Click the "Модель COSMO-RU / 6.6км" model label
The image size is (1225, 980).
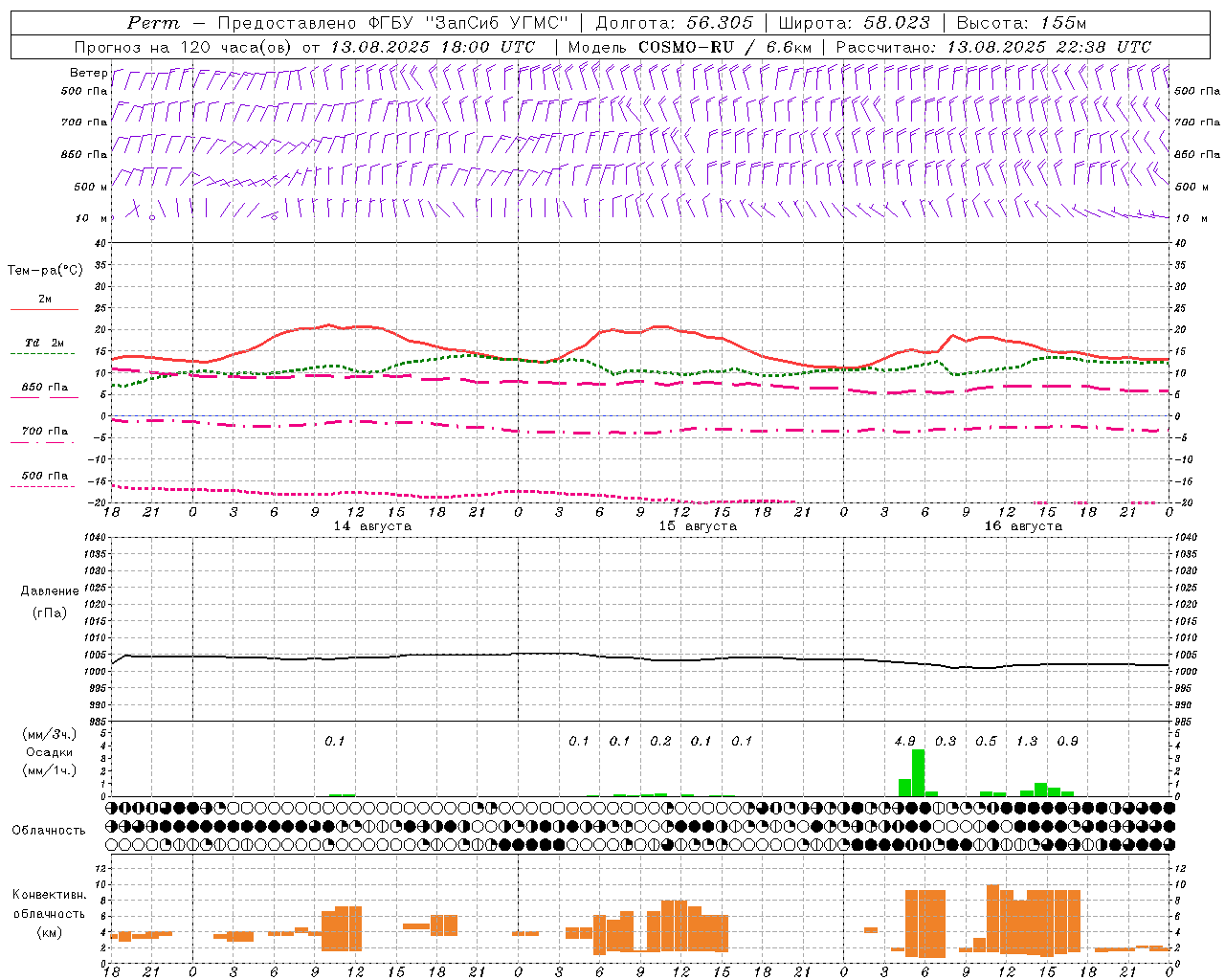click(x=690, y=47)
